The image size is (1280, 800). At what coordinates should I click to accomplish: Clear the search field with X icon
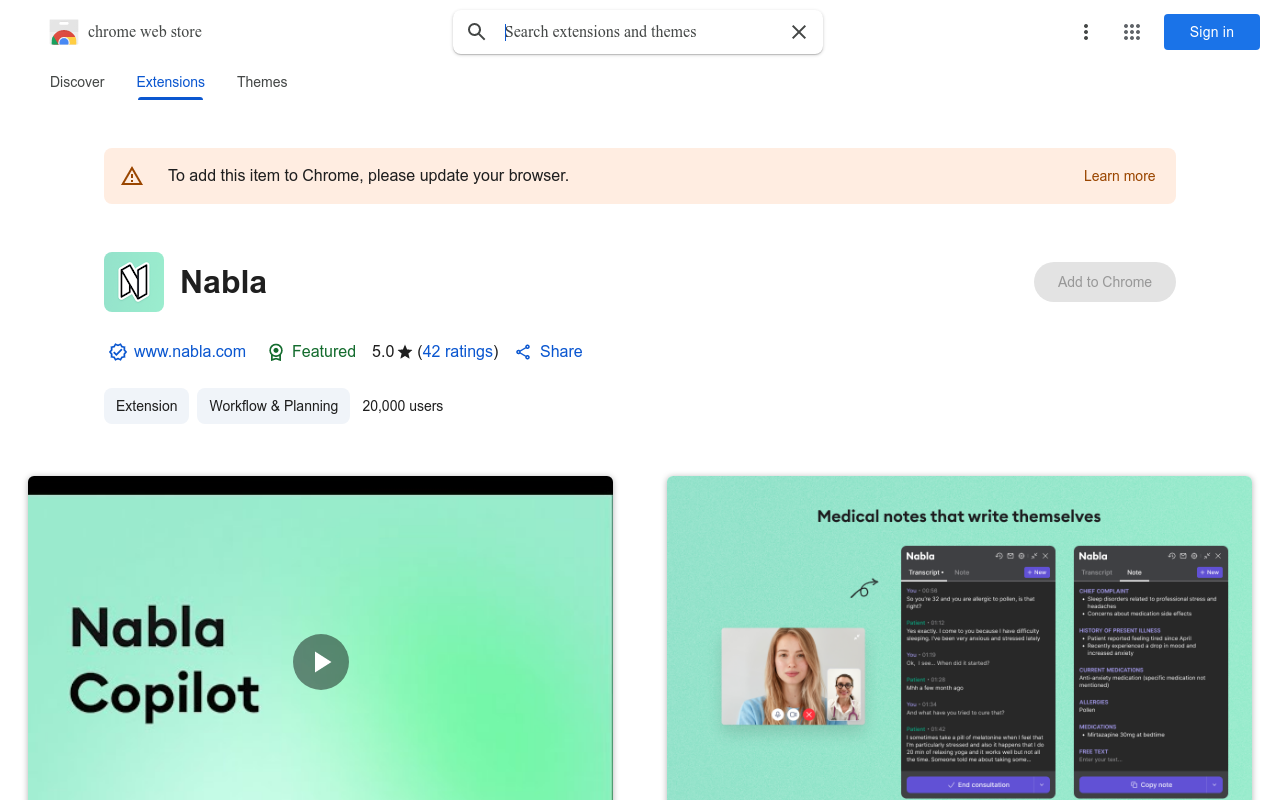[x=799, y=32]
